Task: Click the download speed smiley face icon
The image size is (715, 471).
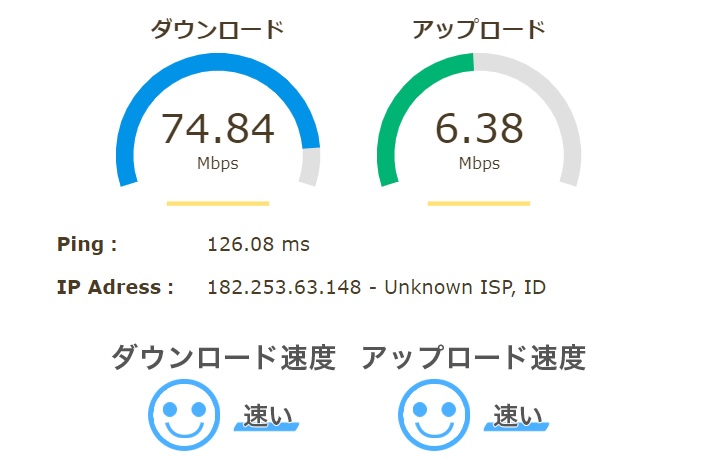Action: point(184,415)
